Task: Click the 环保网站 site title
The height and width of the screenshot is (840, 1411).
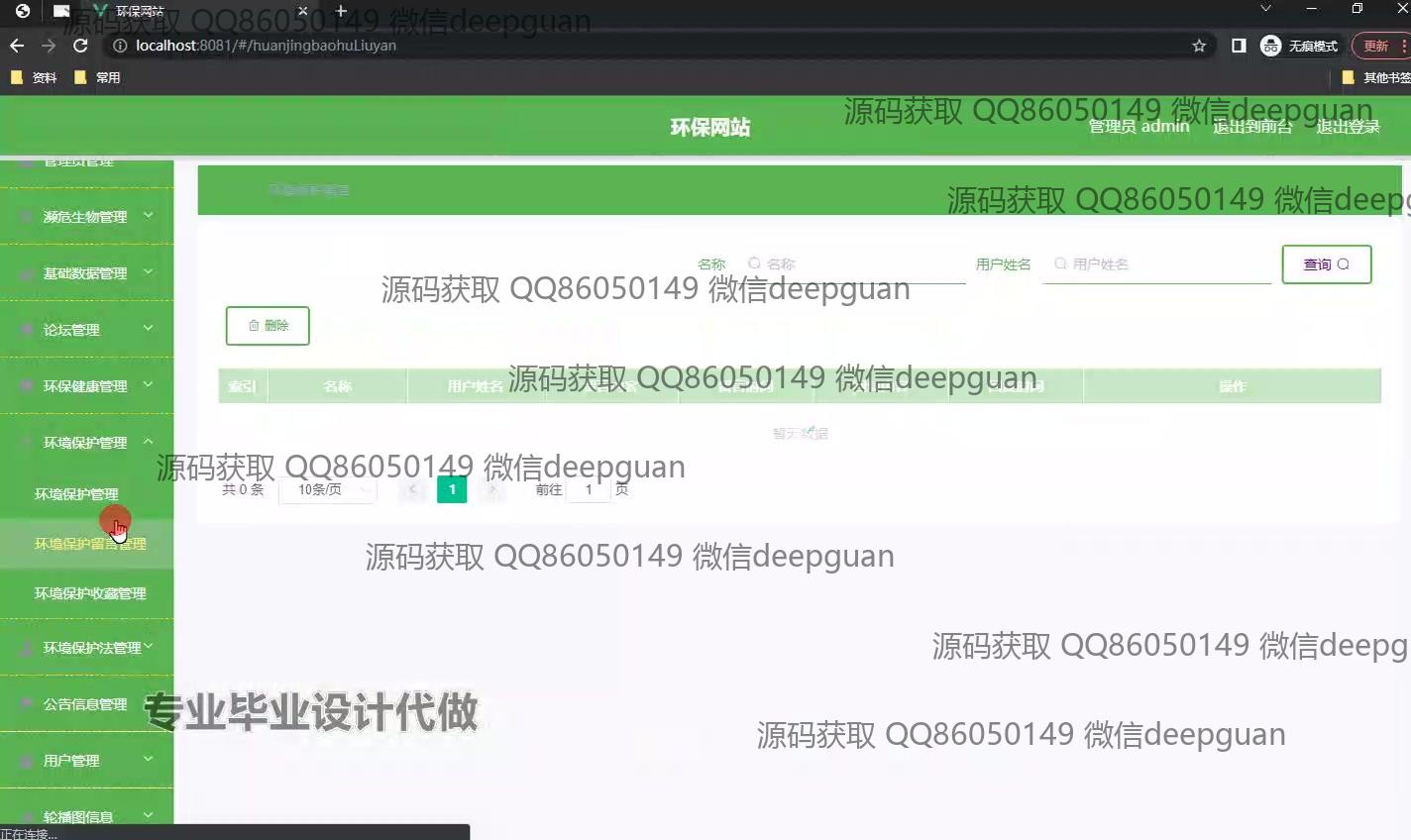Action: click(710, 127)
